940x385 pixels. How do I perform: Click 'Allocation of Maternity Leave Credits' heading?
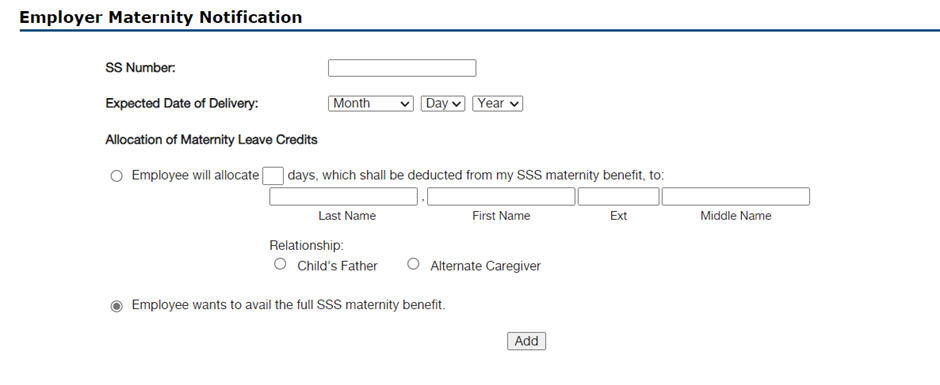pyautogui.click(x=211, y=140)
